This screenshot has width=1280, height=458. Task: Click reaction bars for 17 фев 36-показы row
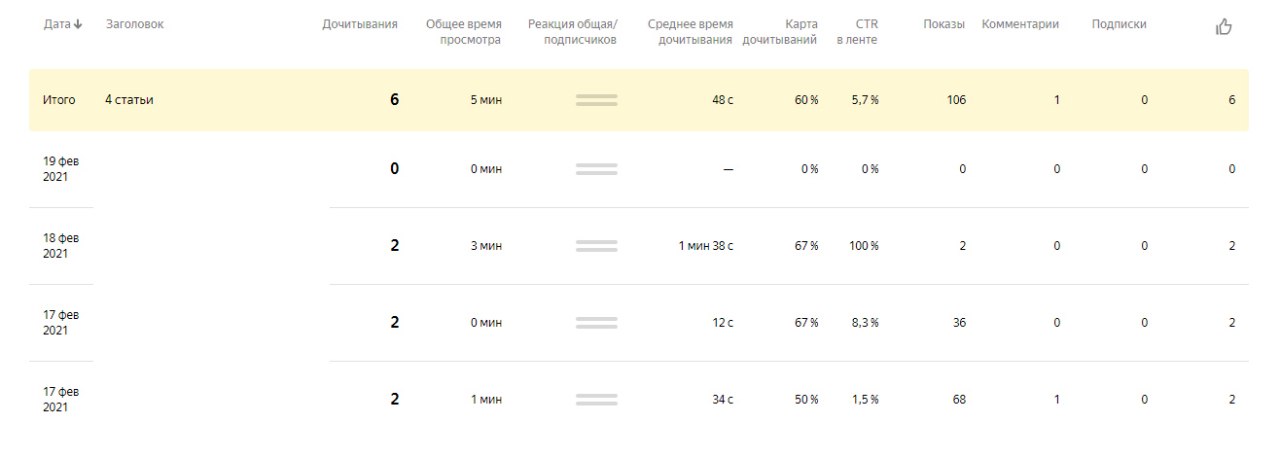click(x=596, y=323)
